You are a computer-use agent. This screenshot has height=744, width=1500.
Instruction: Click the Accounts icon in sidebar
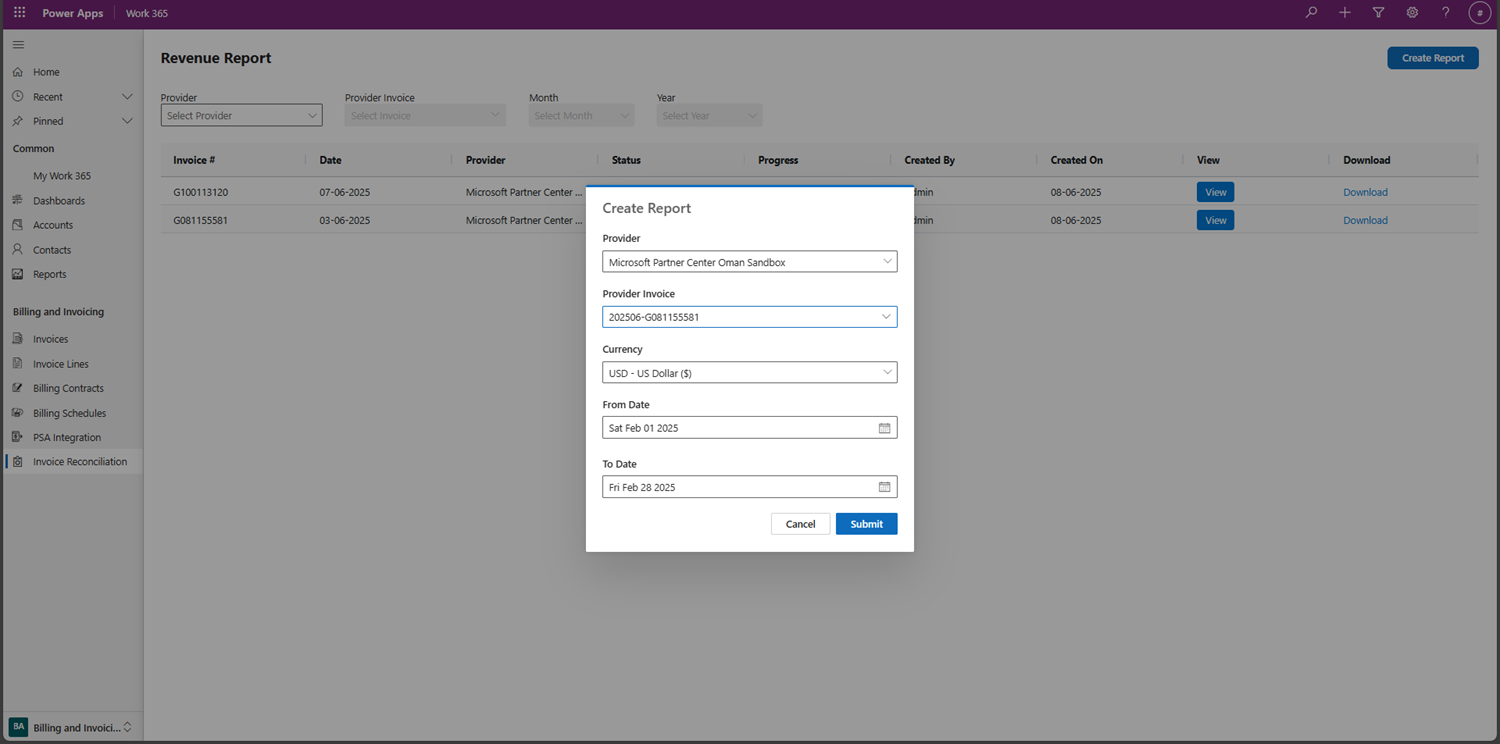(x=18, y=225)
